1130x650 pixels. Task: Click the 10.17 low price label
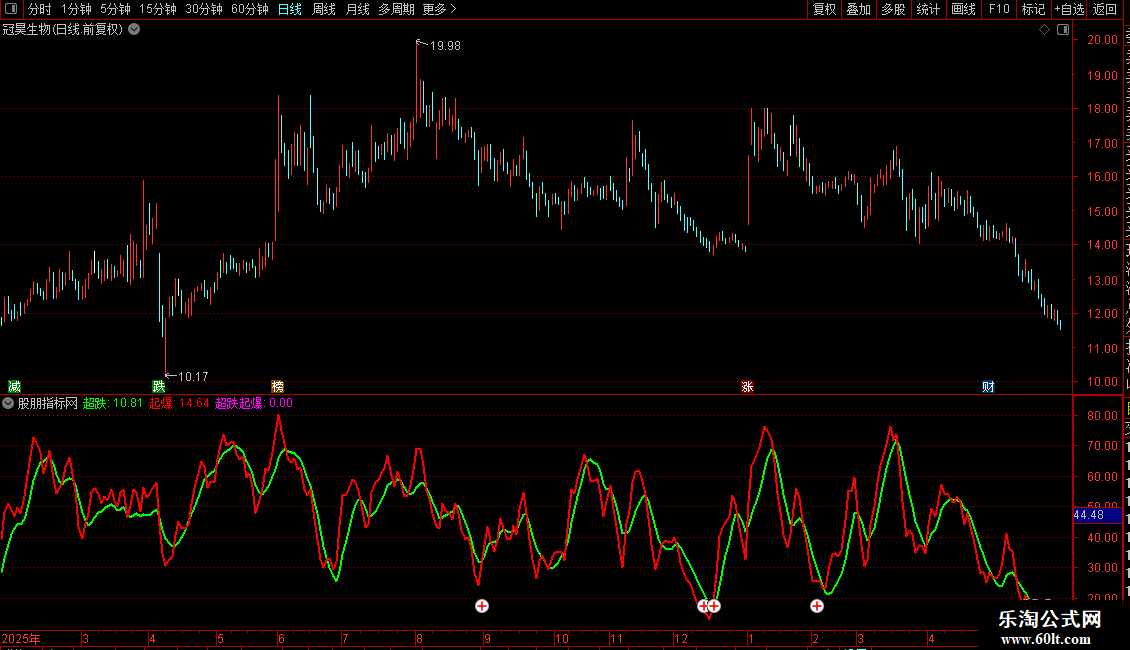(x=192, y=377)
